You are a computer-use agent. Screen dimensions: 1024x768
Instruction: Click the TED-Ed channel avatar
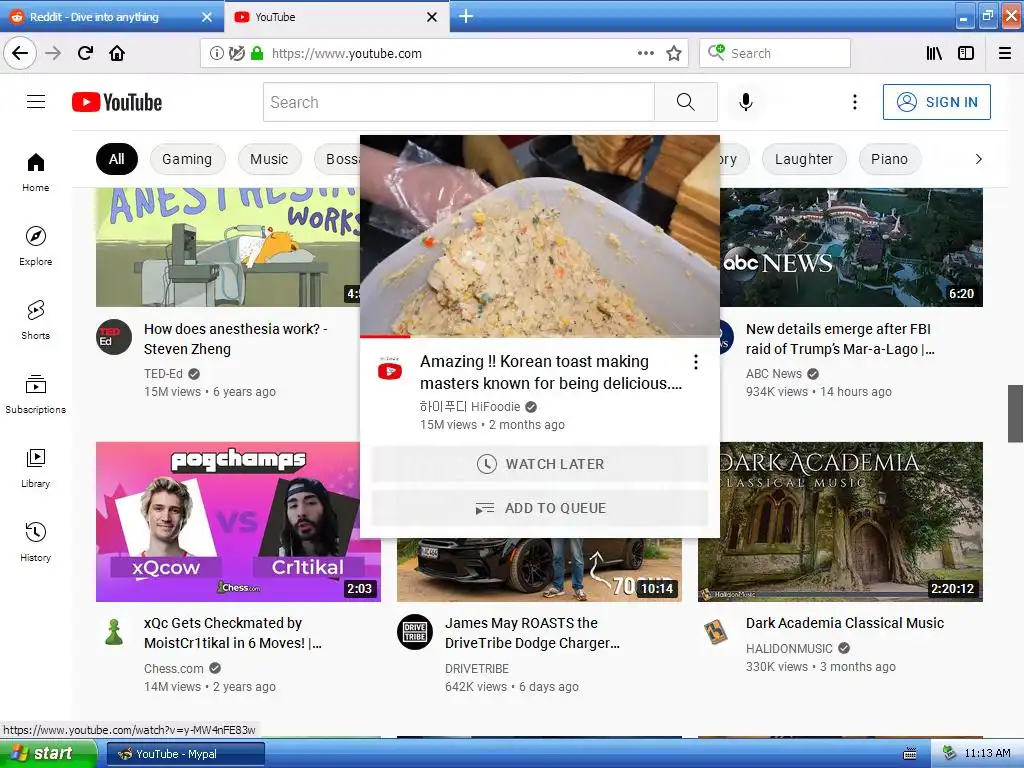click(114, 337)
